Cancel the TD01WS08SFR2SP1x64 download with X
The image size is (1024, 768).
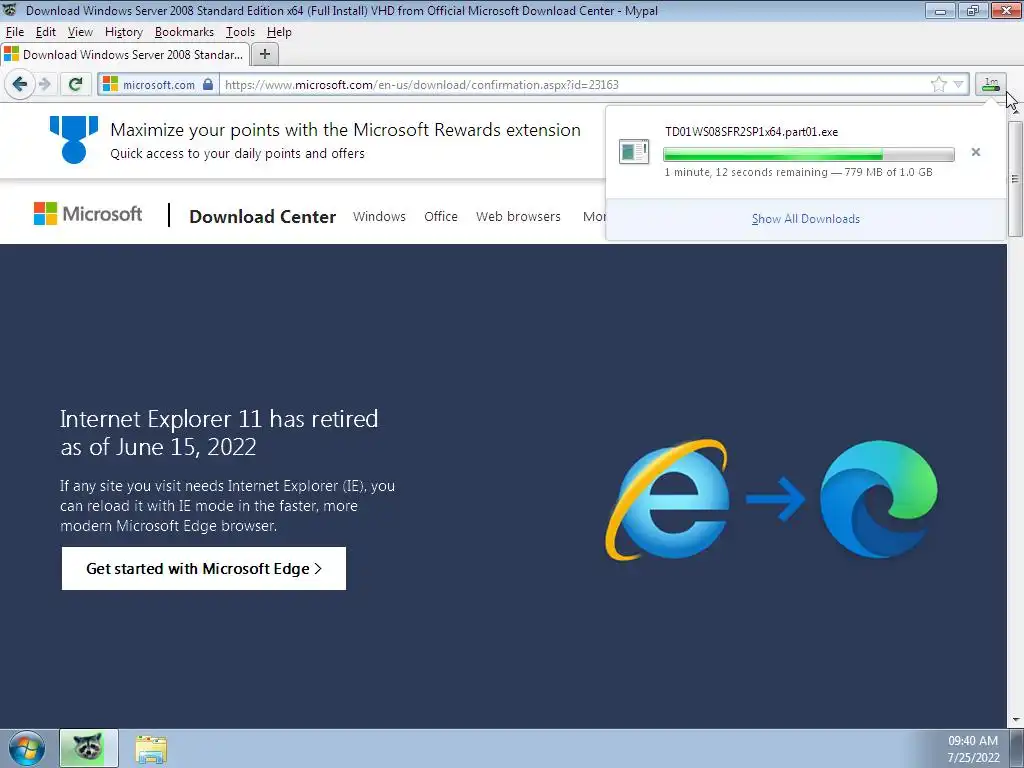976,152
